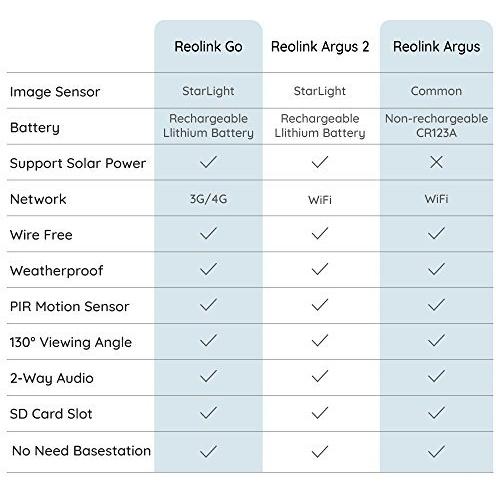Image resolution: width=496 pixels, height=496 pixels.
Task: Click Reolink Argus 2 130° Viewing Angle checkmark
Action: coord(320,341)
